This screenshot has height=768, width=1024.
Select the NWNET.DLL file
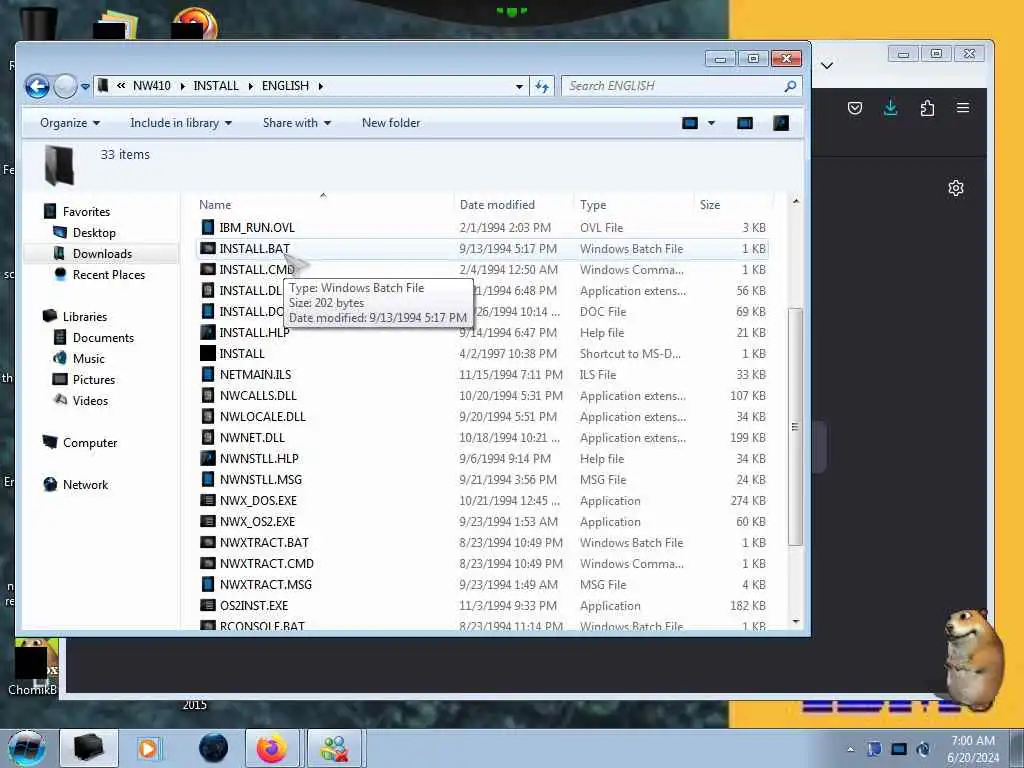[x=483, y=438]
